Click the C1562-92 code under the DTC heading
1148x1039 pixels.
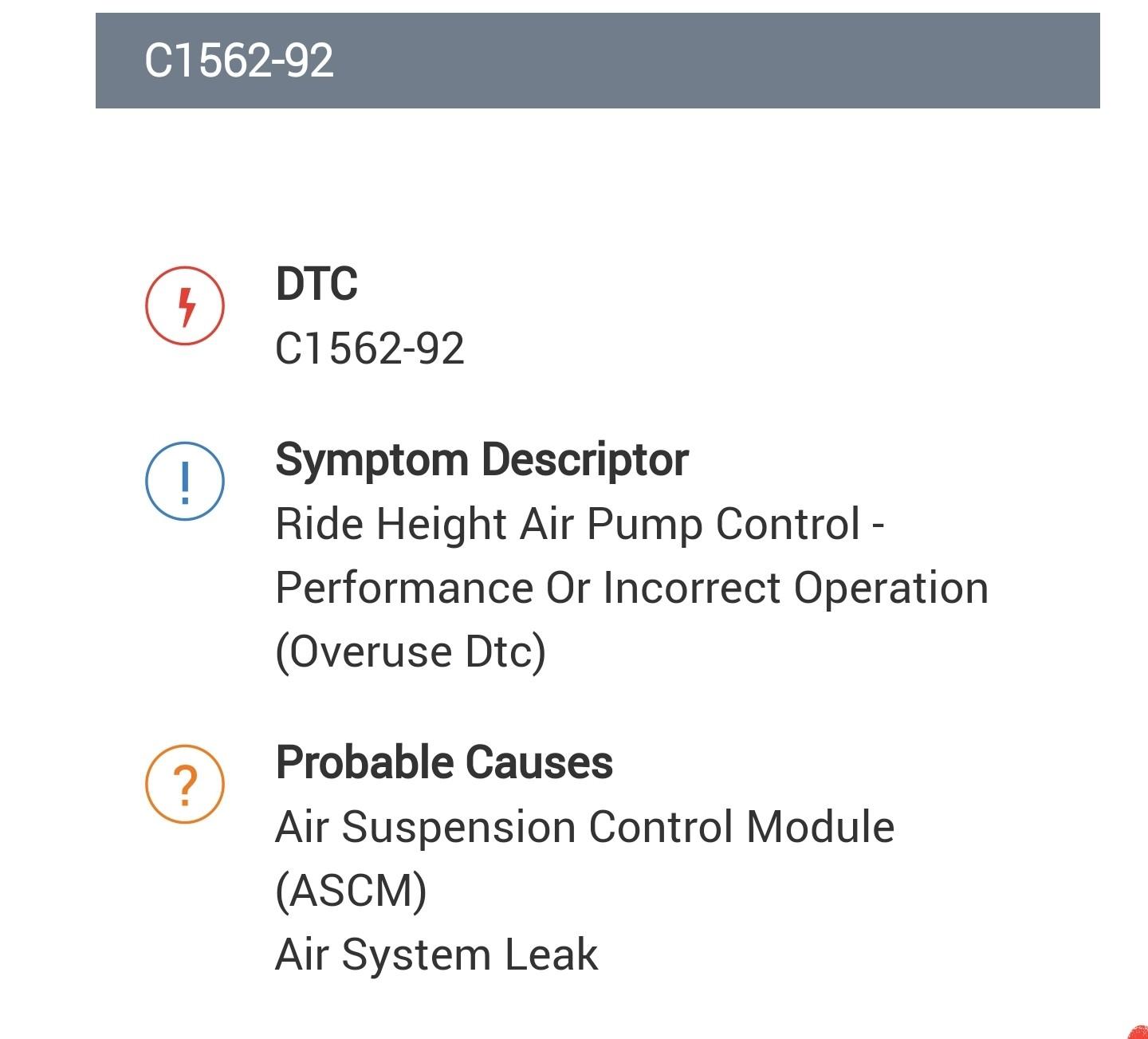point(370,348)
